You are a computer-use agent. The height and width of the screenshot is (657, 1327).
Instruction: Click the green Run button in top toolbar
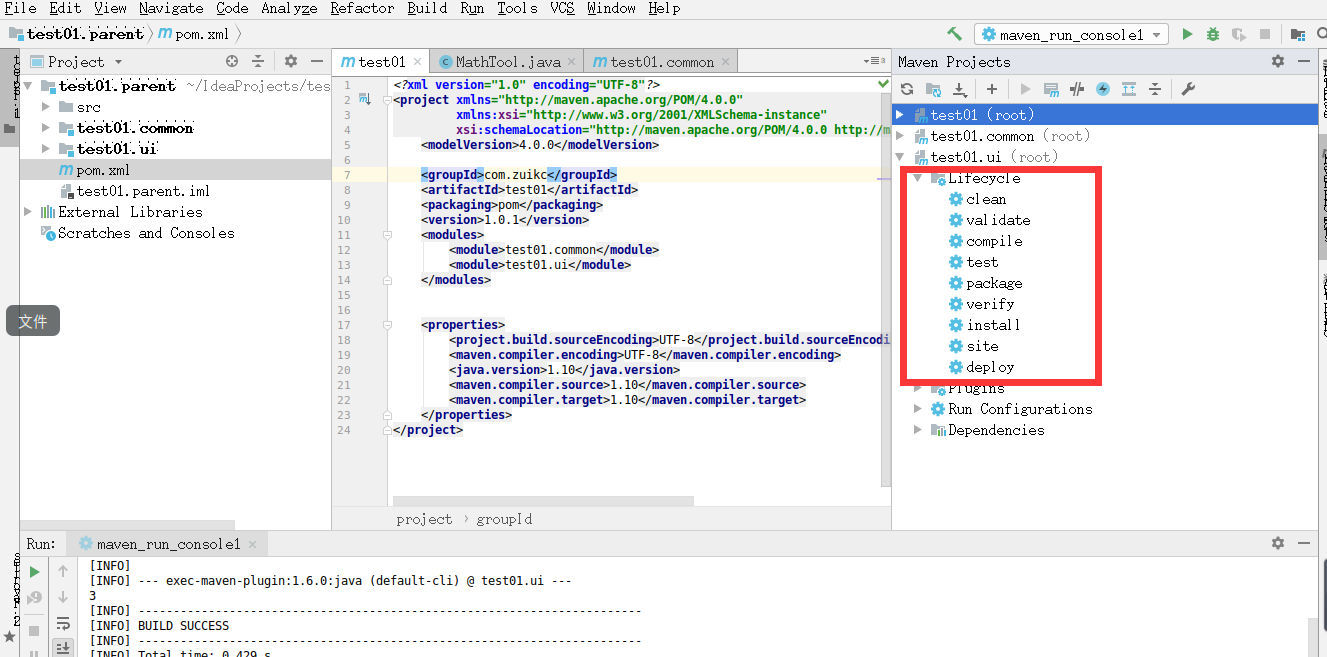tap(1187, 34)
